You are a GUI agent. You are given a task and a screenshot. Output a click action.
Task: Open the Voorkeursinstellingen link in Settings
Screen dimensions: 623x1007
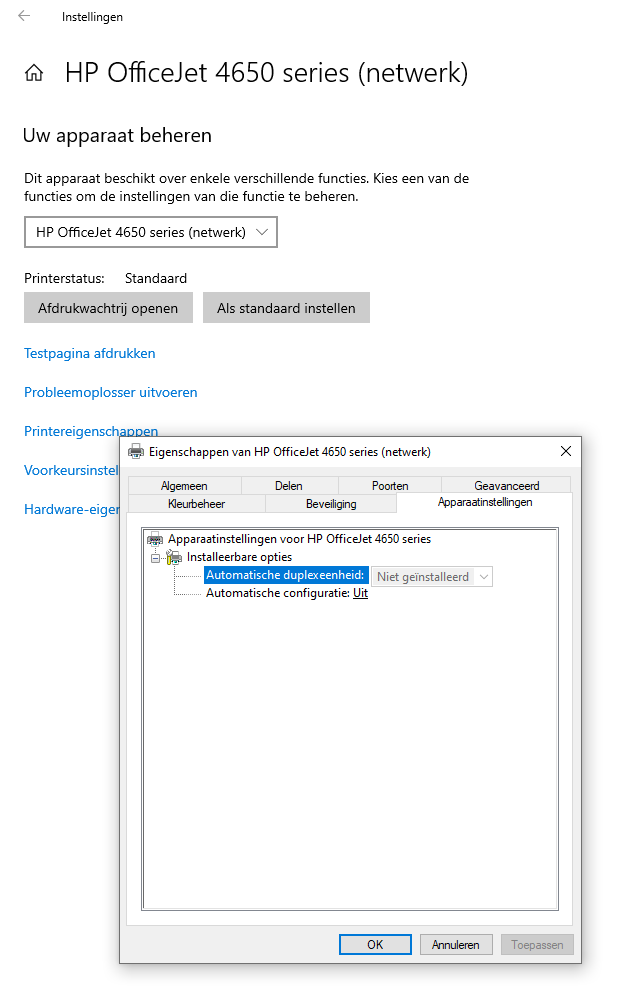pyautogui.click(x=71, y=470)
